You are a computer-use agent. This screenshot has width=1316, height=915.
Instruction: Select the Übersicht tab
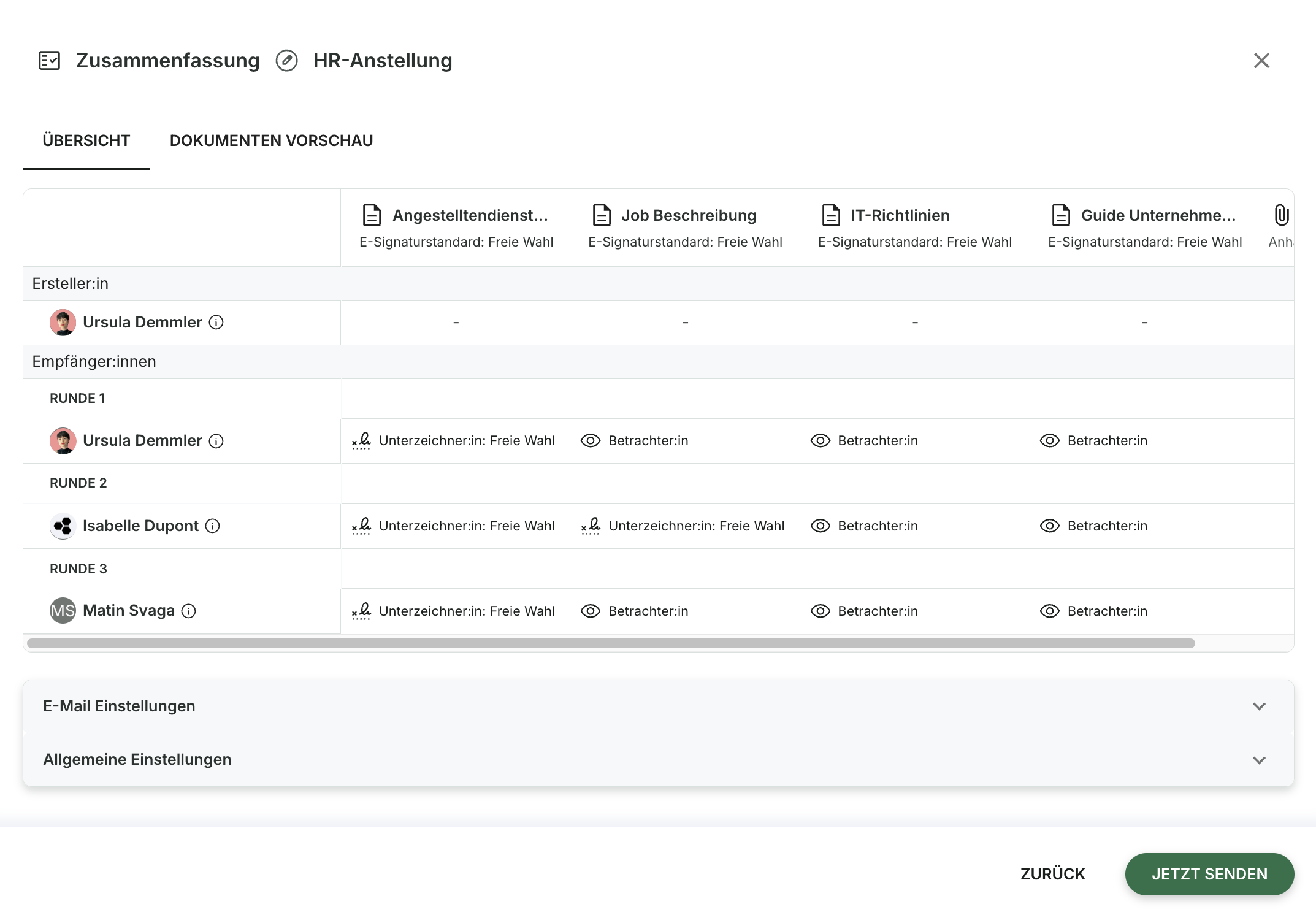pos(86,140)
